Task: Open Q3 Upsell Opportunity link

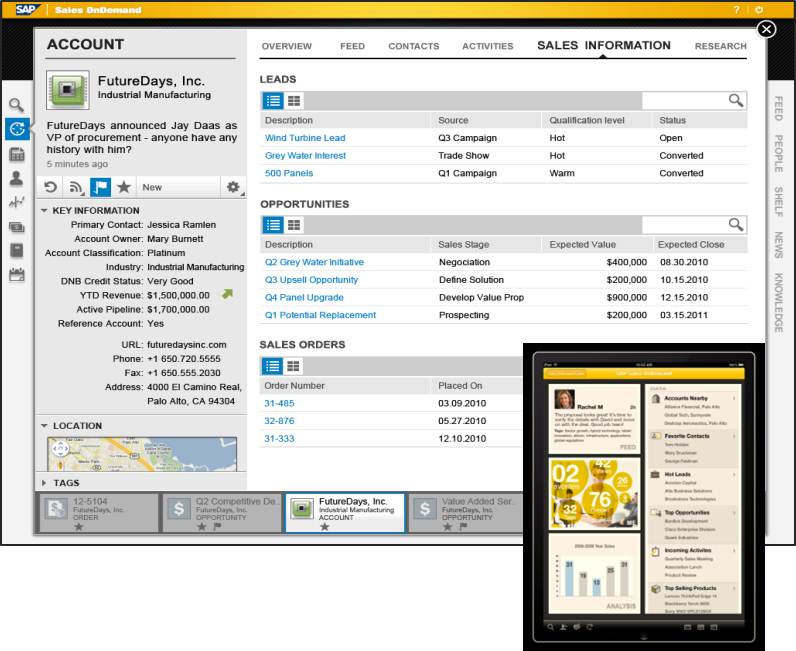Action: pos(311,280)
